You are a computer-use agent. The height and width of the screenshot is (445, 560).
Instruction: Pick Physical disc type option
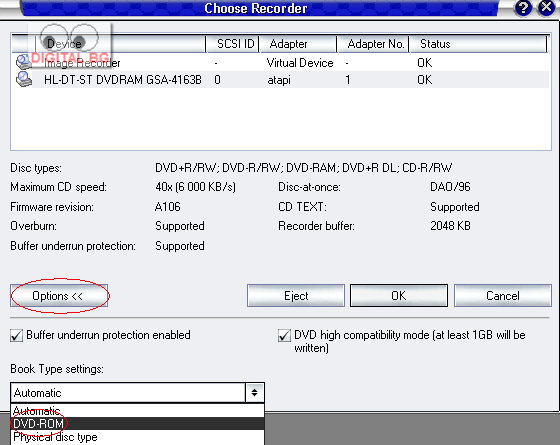point(138,437)
